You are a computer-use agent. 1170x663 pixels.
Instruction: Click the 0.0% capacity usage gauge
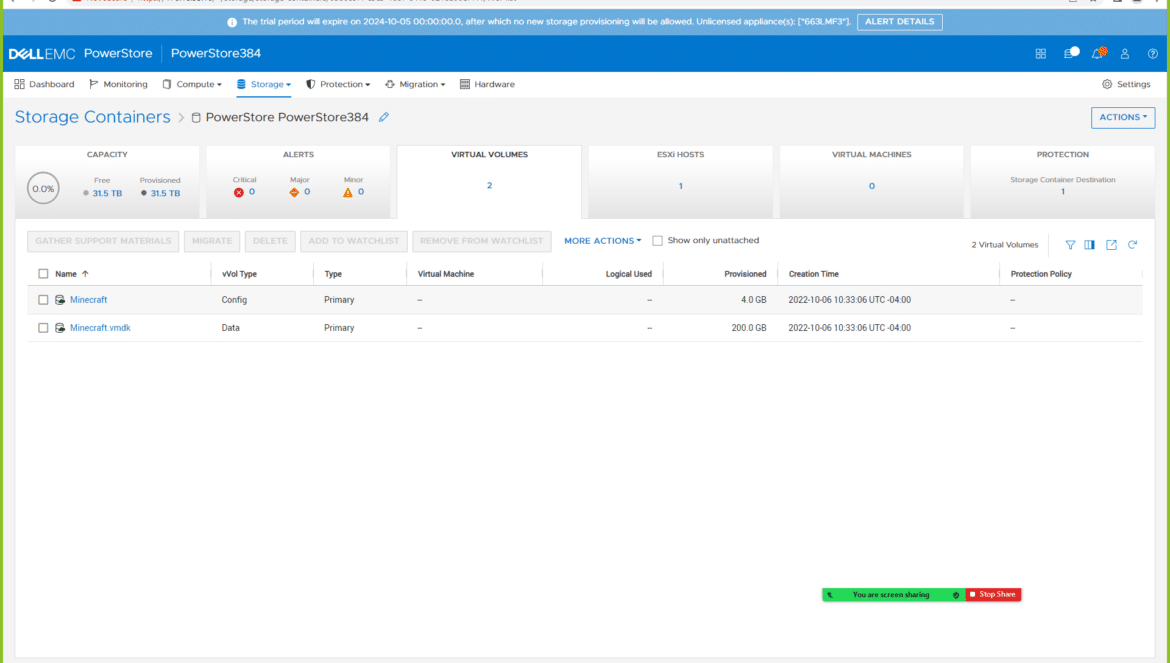click(43, 189)
